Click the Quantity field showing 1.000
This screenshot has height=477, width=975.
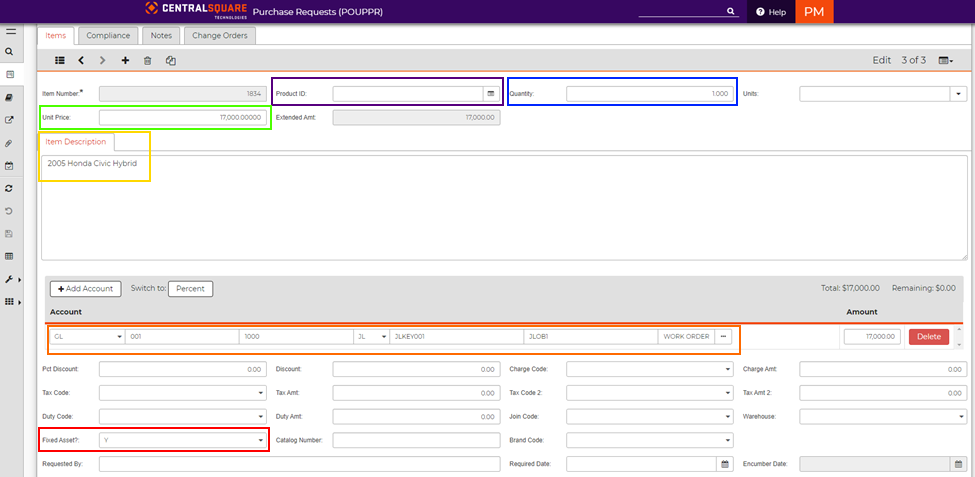tap(650, 93)
